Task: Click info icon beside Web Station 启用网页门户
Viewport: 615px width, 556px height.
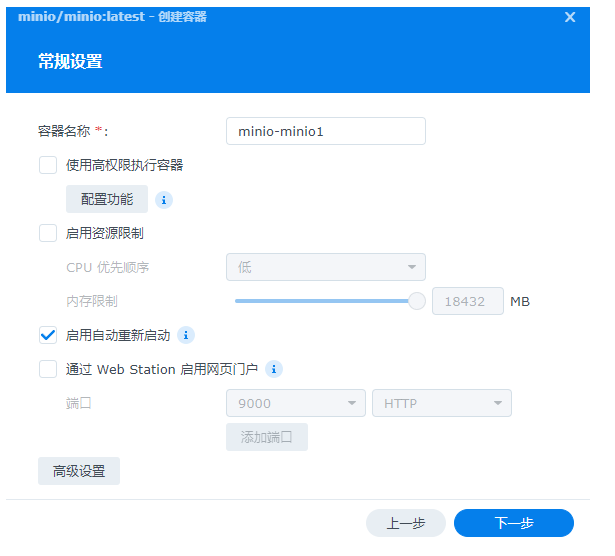Action: point(274,369)
